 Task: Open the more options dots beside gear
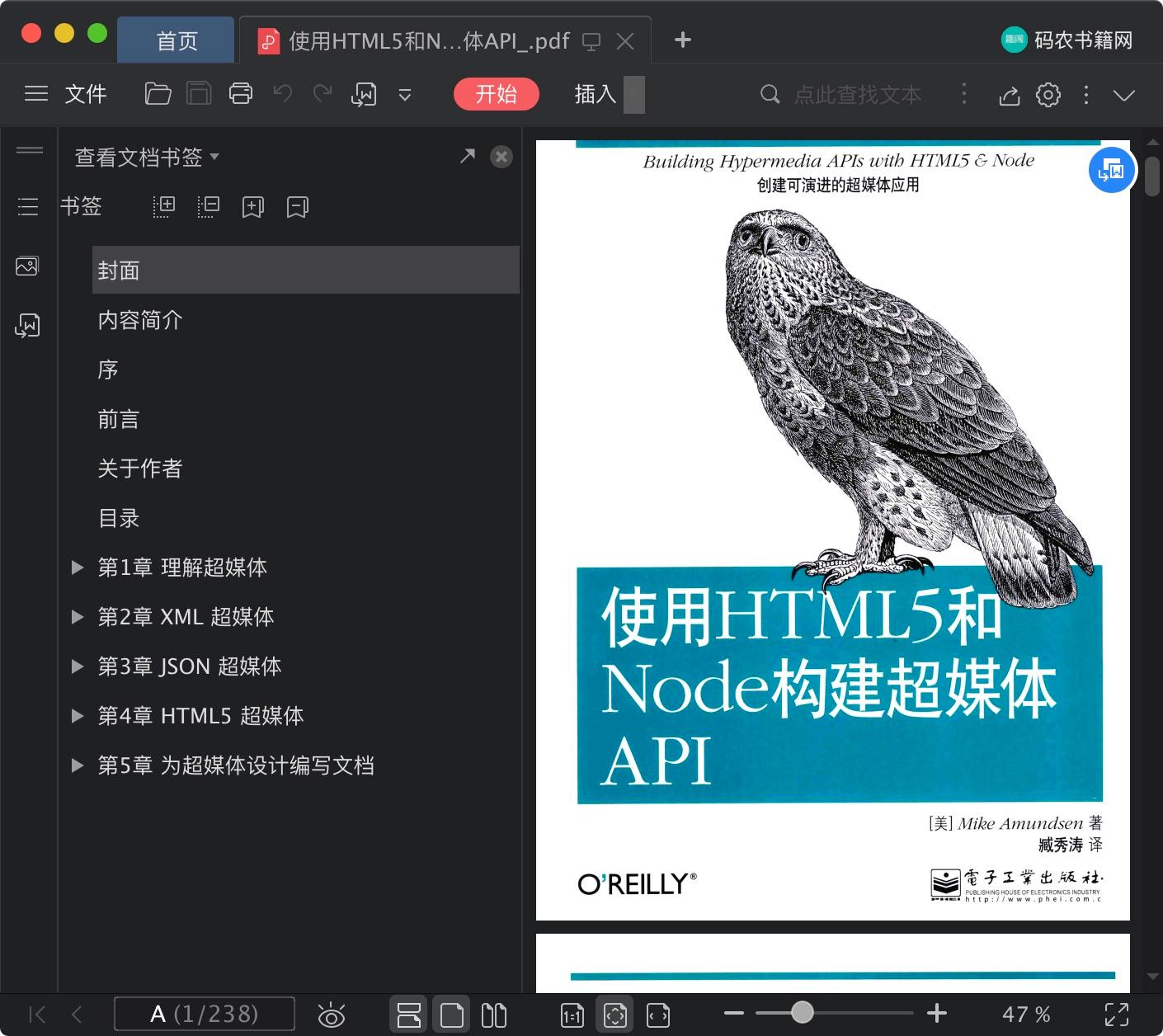(x=1086, y=95)
